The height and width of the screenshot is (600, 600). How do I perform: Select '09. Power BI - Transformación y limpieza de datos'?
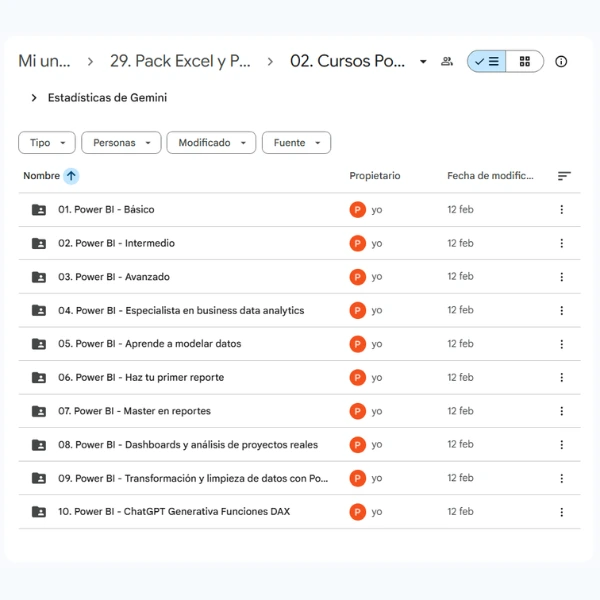pyautogui.click(x=193, y=478)
